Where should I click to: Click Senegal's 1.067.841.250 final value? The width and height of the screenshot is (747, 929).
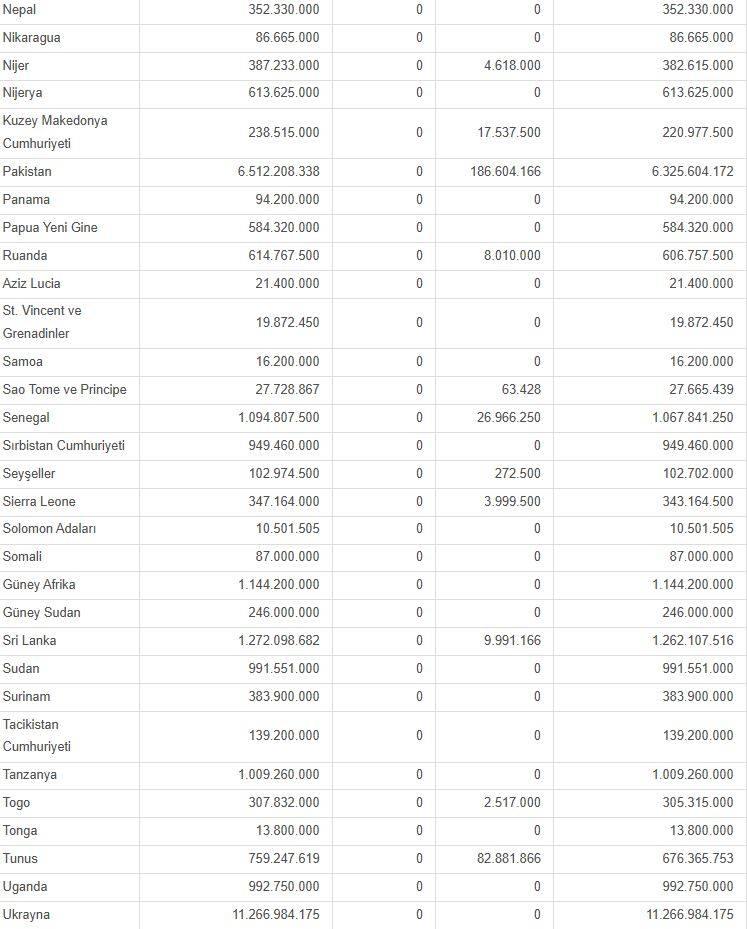coord(693,418)
